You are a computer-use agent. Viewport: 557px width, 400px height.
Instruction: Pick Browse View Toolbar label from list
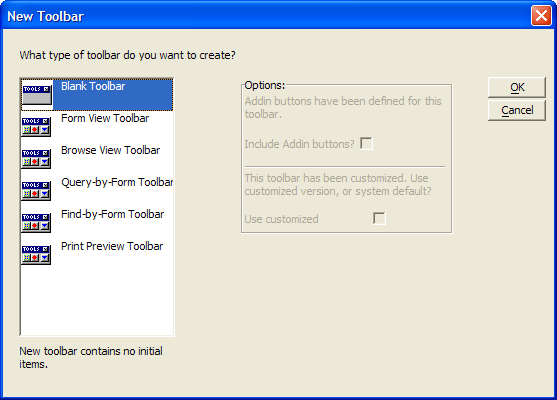[x=110, y=150]
